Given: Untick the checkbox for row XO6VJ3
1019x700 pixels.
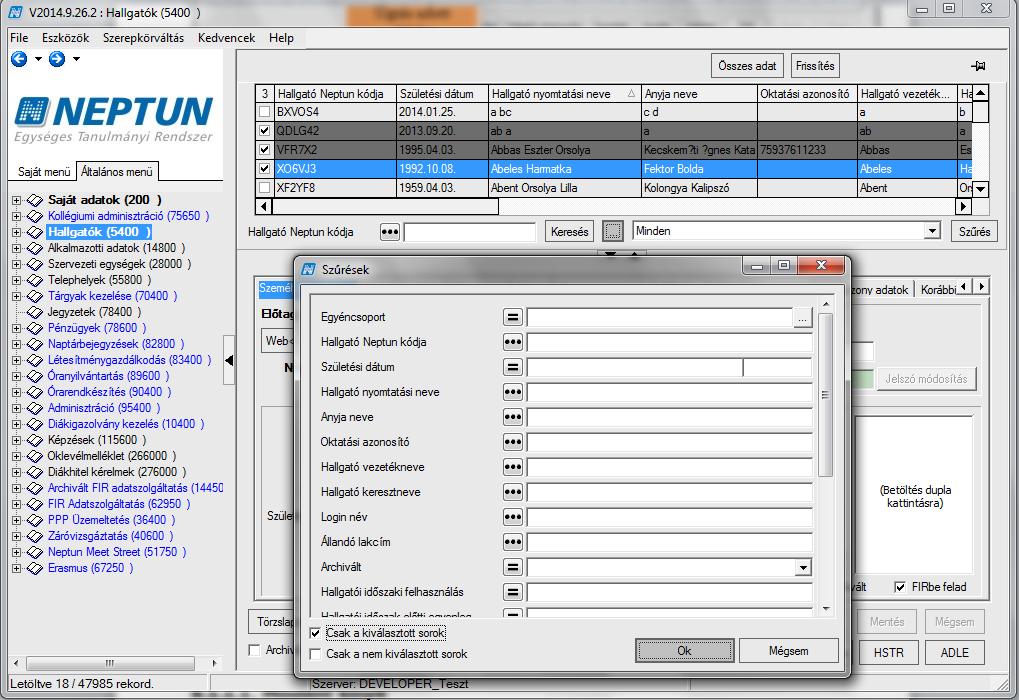Looking at the screenshot, I should click(264, 168).
